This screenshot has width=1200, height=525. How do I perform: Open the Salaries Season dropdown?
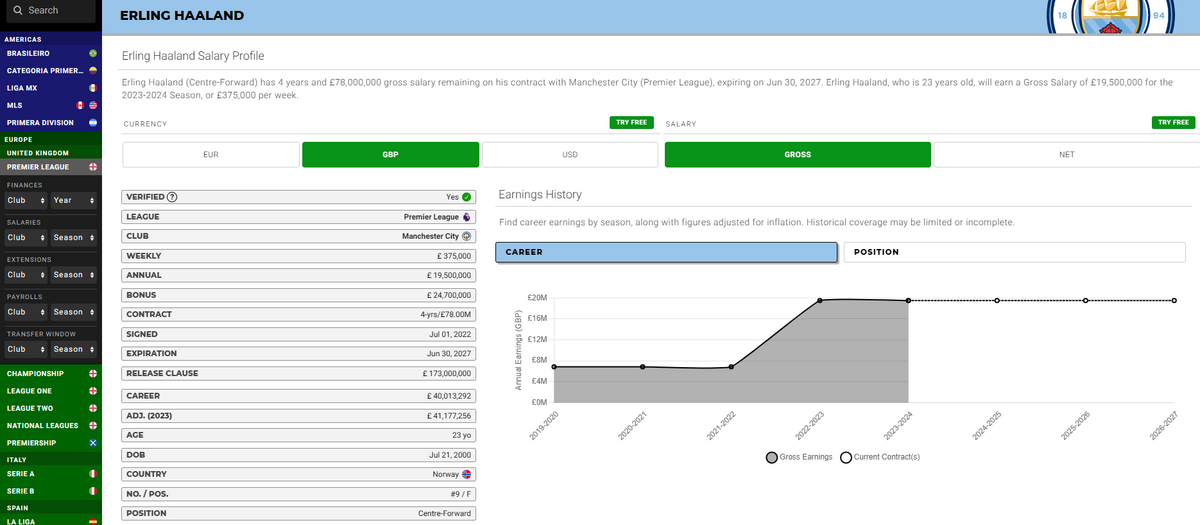(74, 237)
